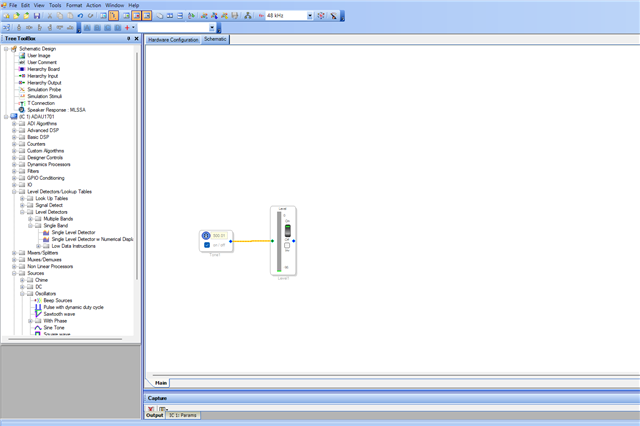Expand the Mixers/Splitters folder
The width and height of the screenshot is (640, 426).
pos(14,253)
